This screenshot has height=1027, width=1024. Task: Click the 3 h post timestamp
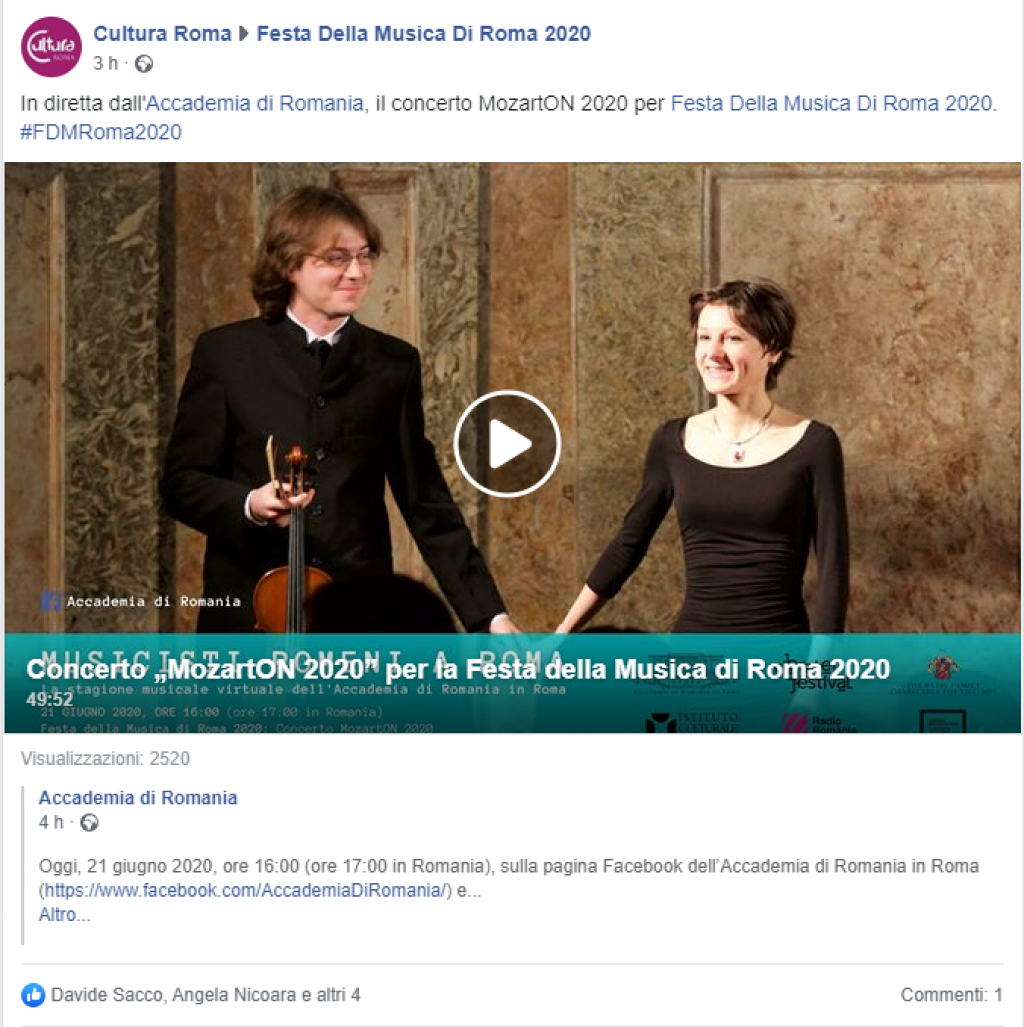click(x=105, y=64)
